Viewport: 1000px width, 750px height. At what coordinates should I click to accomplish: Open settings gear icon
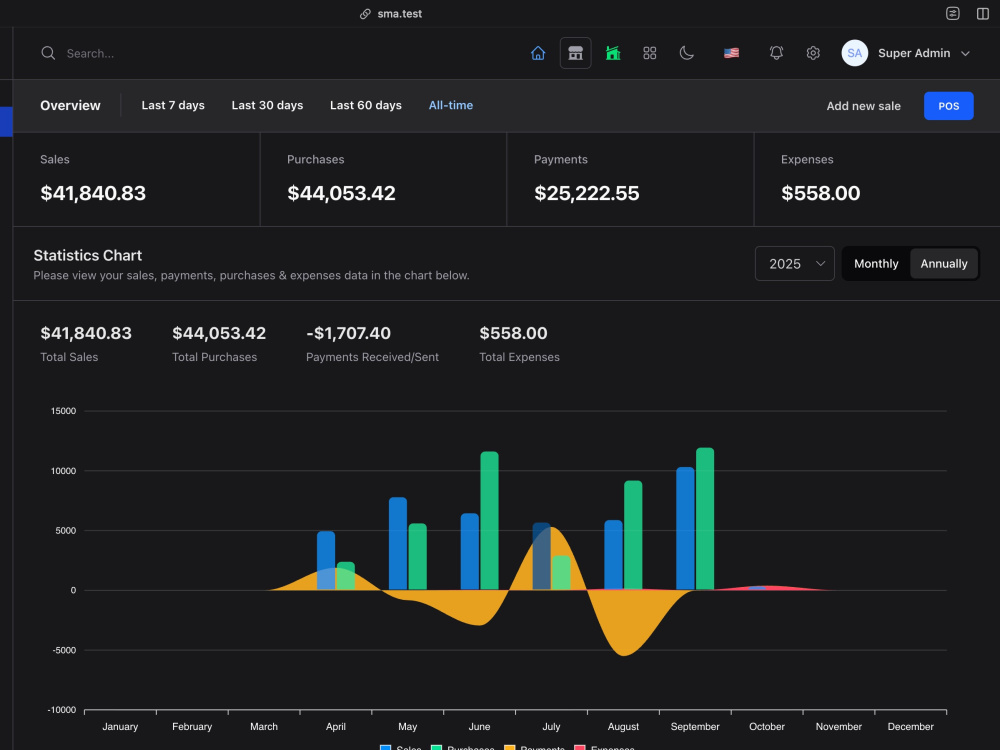tap(812, 53)
